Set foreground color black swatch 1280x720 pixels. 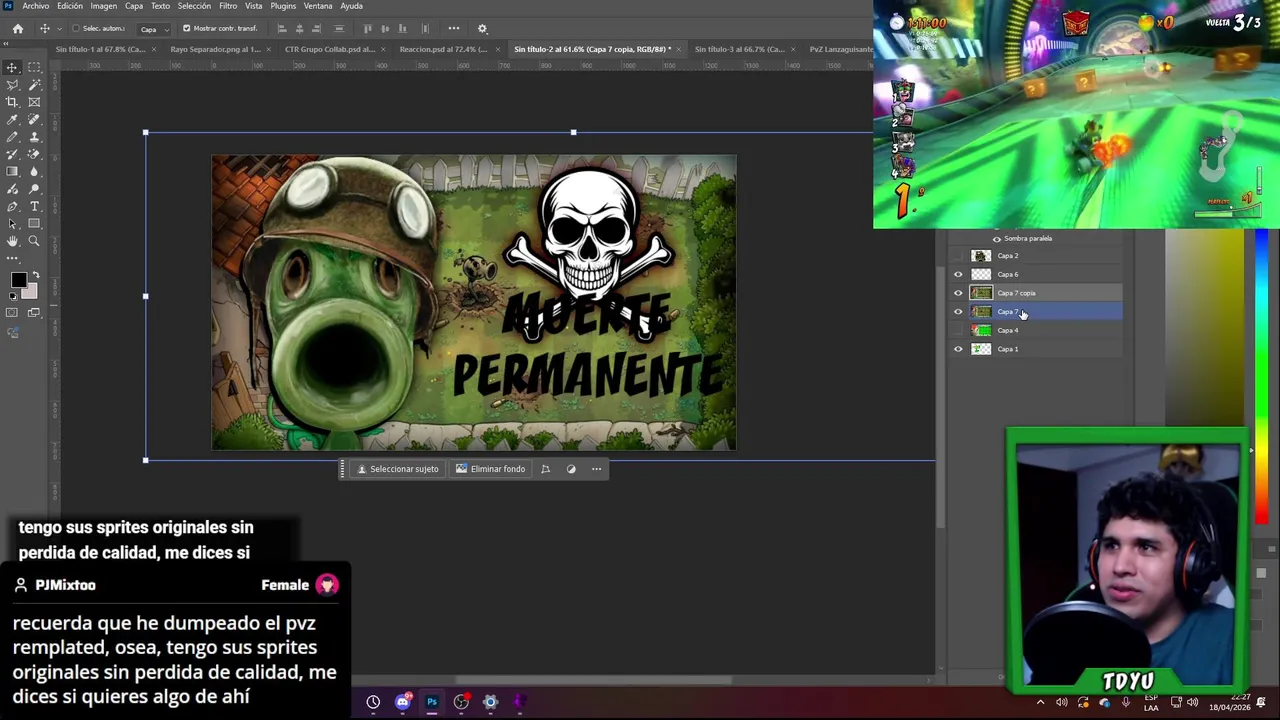coord(18,282)
